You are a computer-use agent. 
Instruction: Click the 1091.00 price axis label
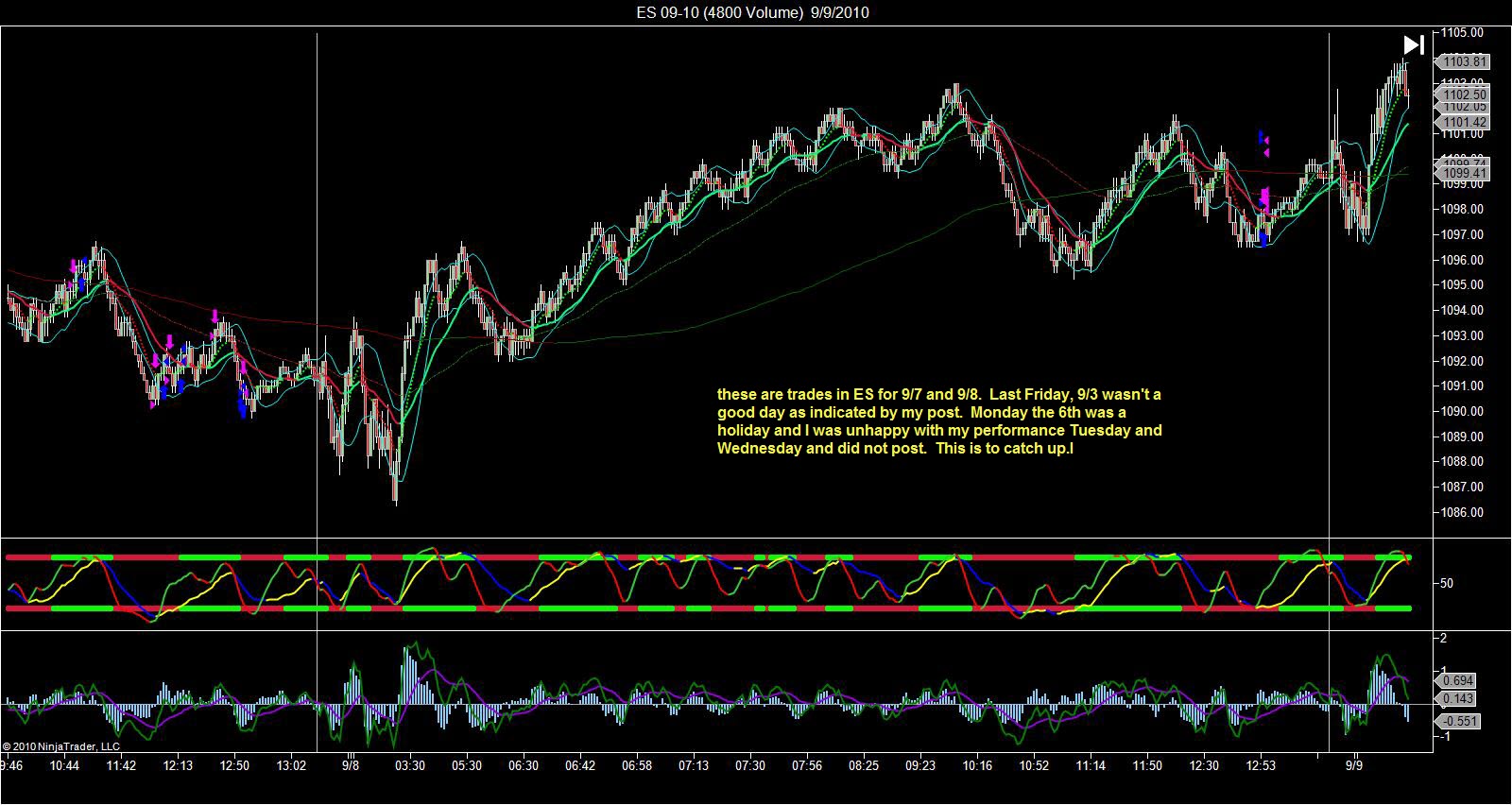point(1464,385)
